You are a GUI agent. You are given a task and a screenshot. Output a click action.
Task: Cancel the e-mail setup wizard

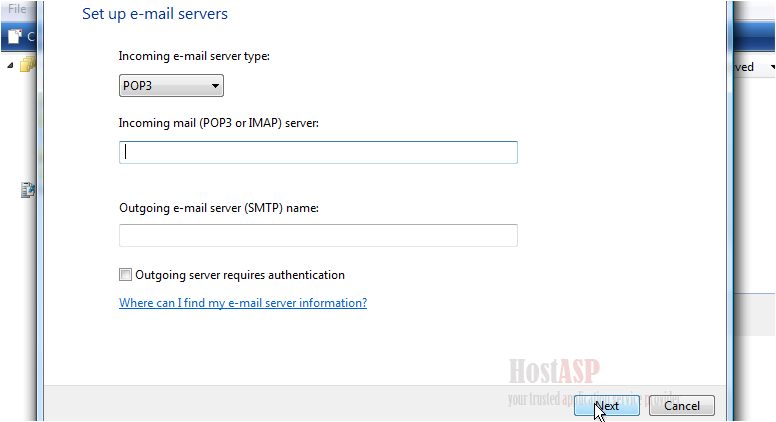point(681,406)
